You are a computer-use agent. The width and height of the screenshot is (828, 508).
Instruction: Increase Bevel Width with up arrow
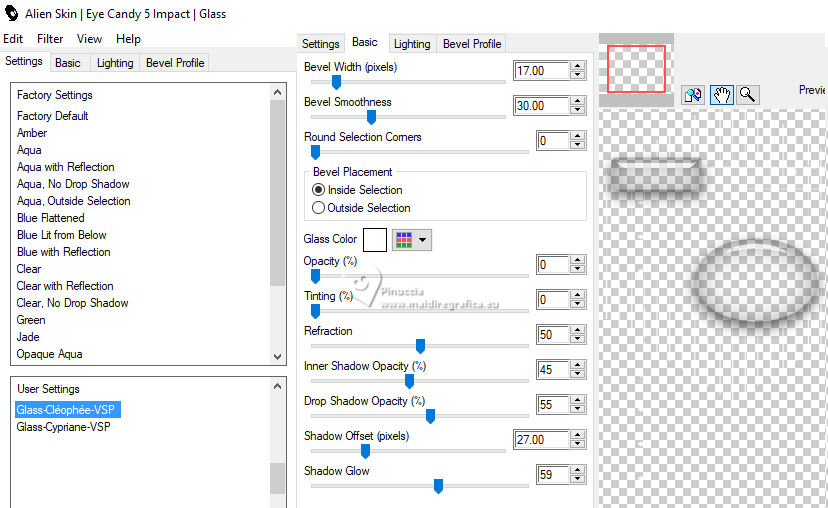[x=578, y=66]
